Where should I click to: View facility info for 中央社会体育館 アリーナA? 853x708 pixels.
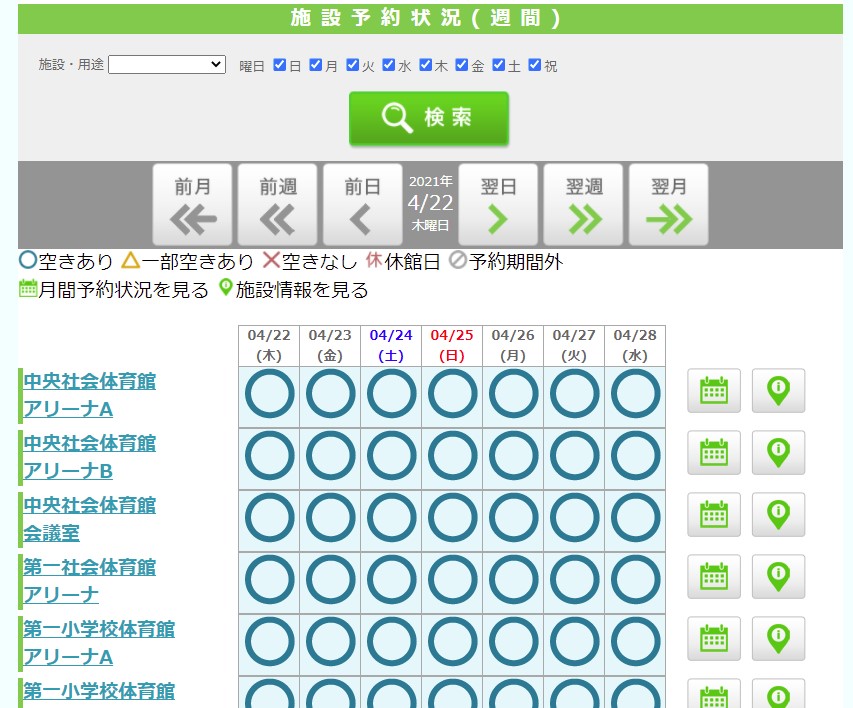click(x=778, y=391)
